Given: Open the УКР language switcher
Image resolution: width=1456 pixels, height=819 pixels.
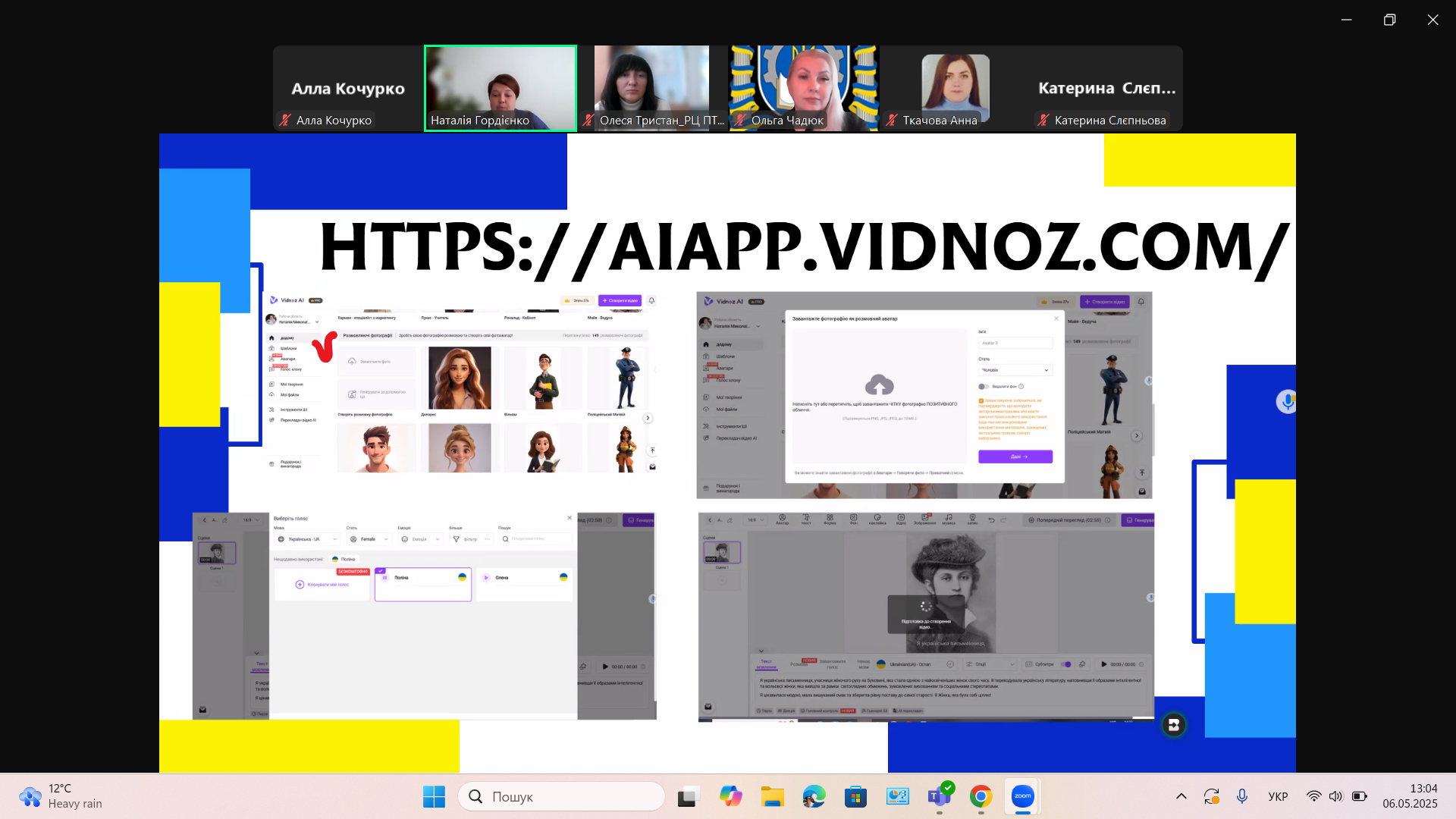Looking at the screenshot, I should [1278, 796].
